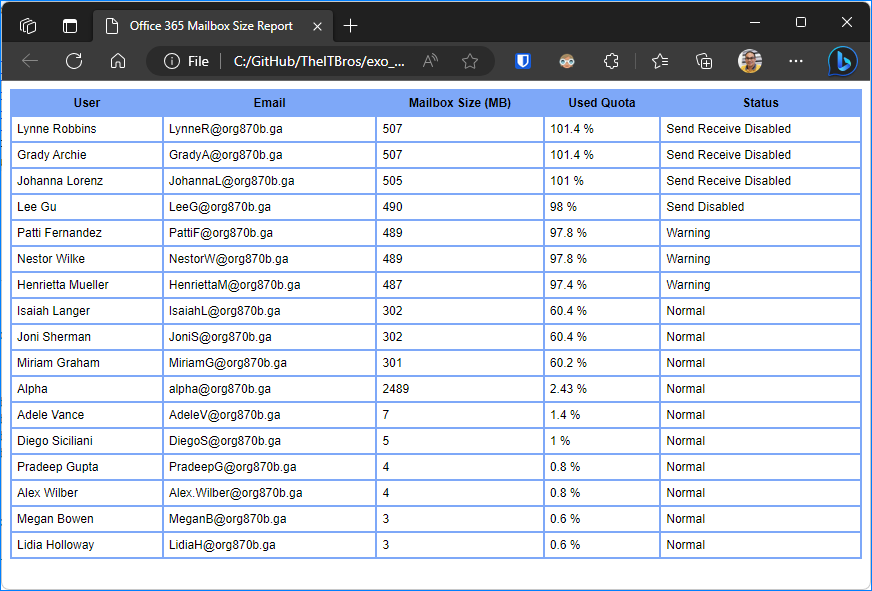
Task: Click the Email column header
Action: point(270,103)
